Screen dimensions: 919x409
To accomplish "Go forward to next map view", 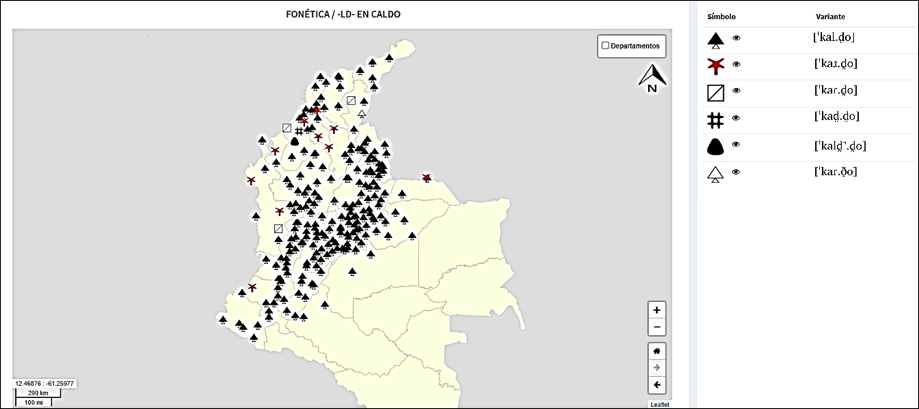I will point(657,368).
